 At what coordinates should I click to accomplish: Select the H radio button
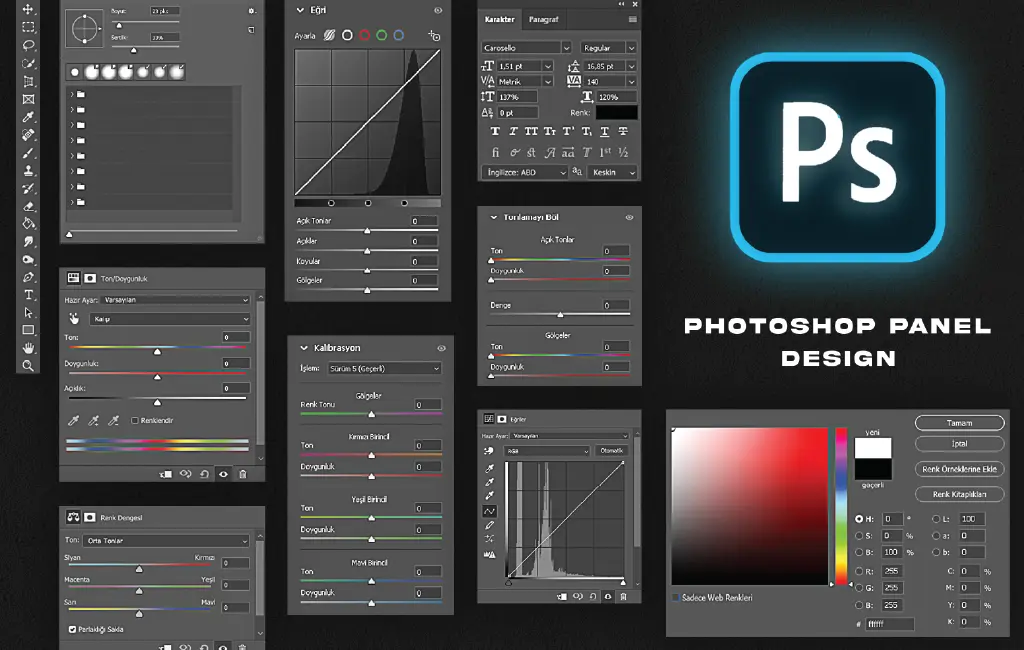(859, 519)
